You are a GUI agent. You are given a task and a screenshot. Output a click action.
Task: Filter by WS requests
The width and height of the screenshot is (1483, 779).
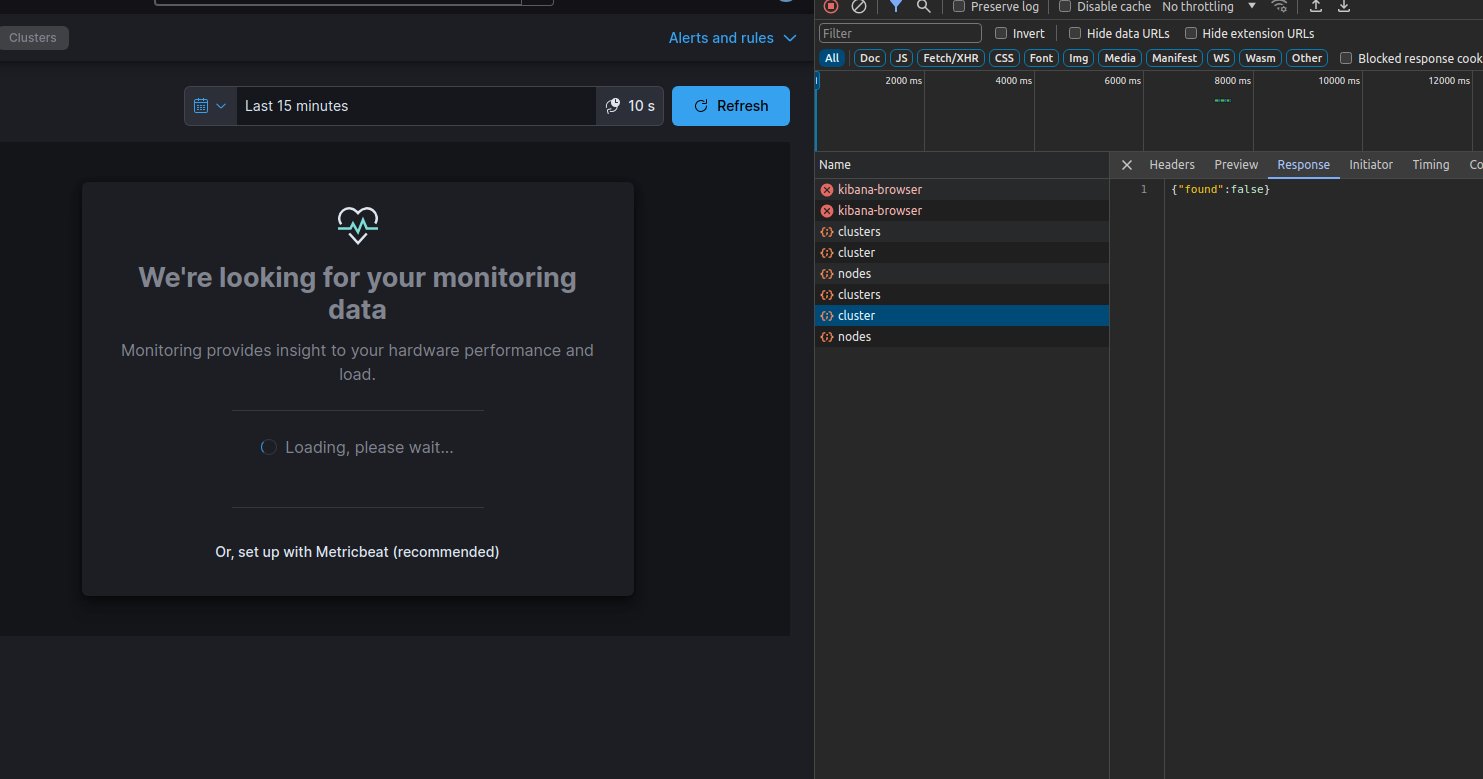coord(1221,58)
